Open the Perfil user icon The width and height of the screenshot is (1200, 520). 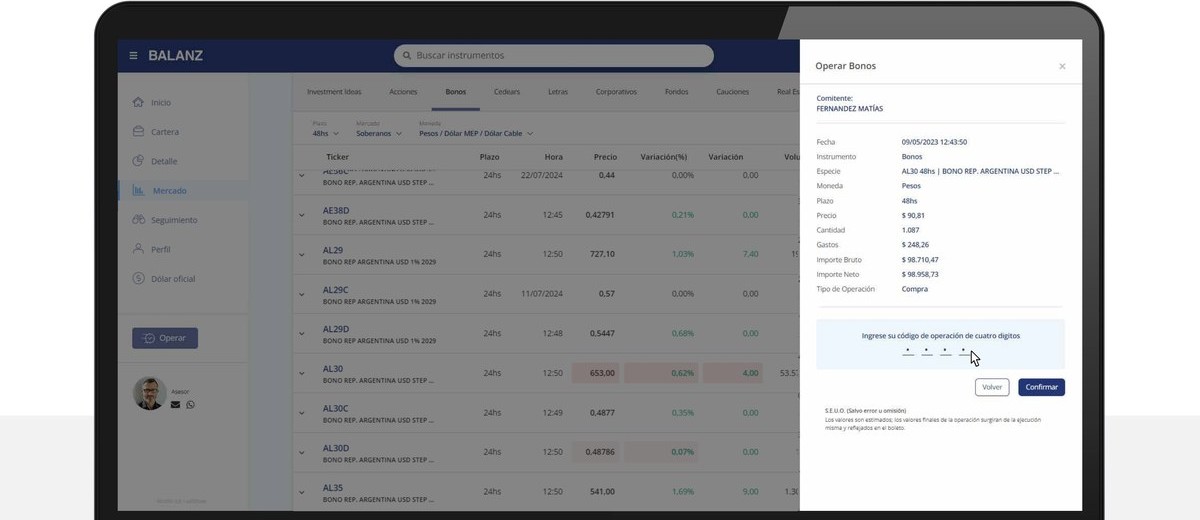pyautogui.click(x=139, y=249)
